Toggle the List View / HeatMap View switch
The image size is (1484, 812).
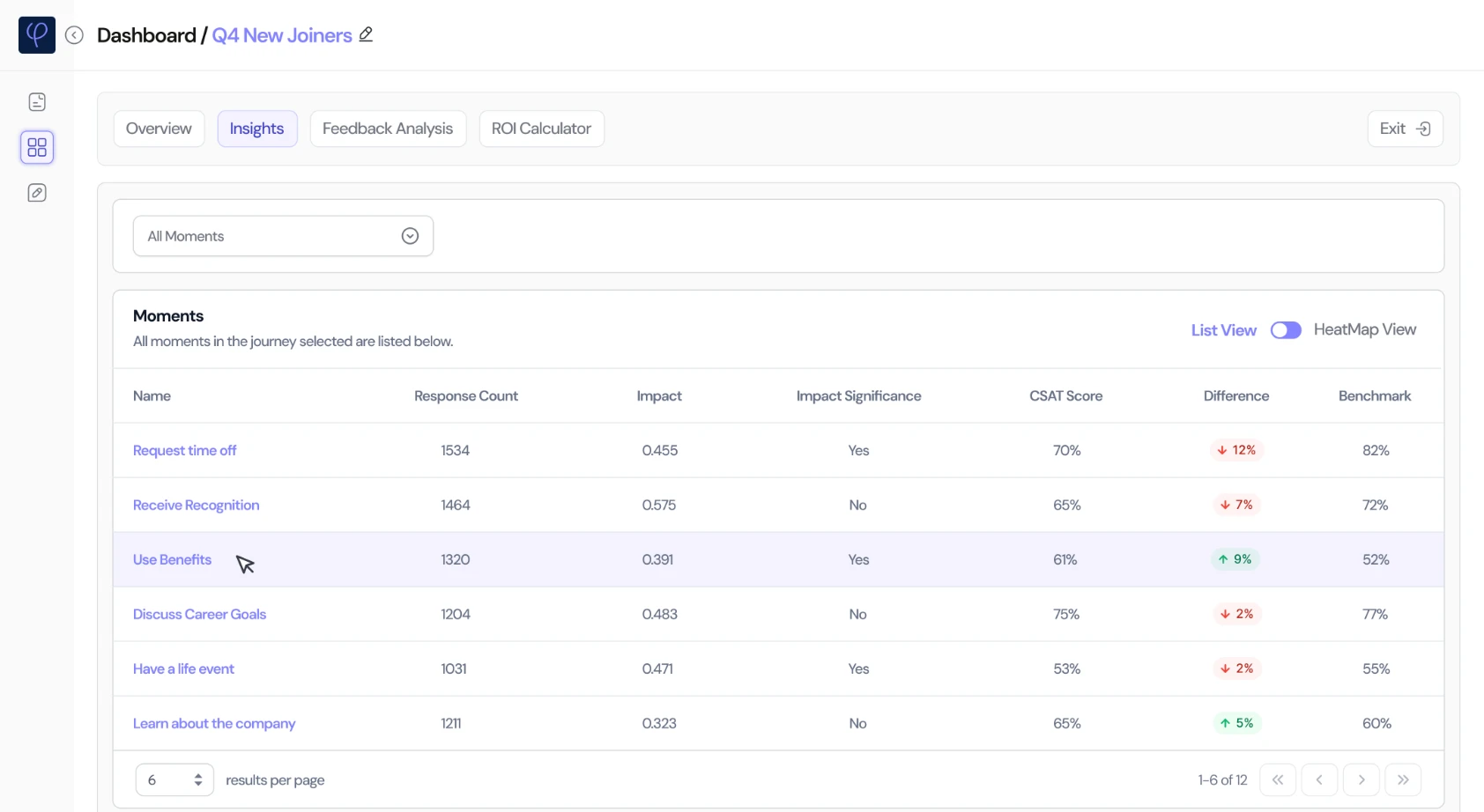[x=1286, y=330]
